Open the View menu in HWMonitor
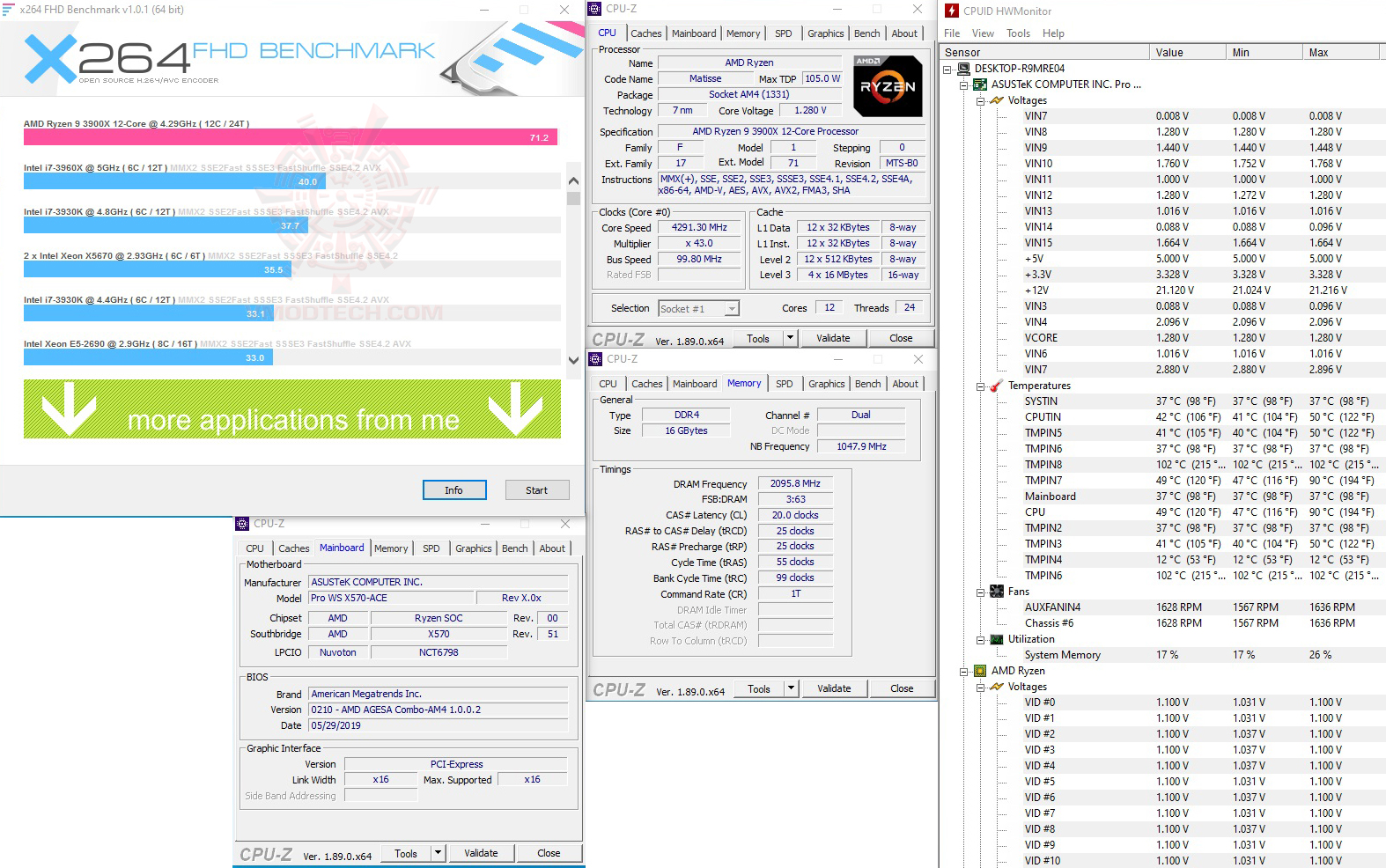Image resolution: width=1386 pixels, height=868 pixels. pyautogui.click(x=983, y=33)
